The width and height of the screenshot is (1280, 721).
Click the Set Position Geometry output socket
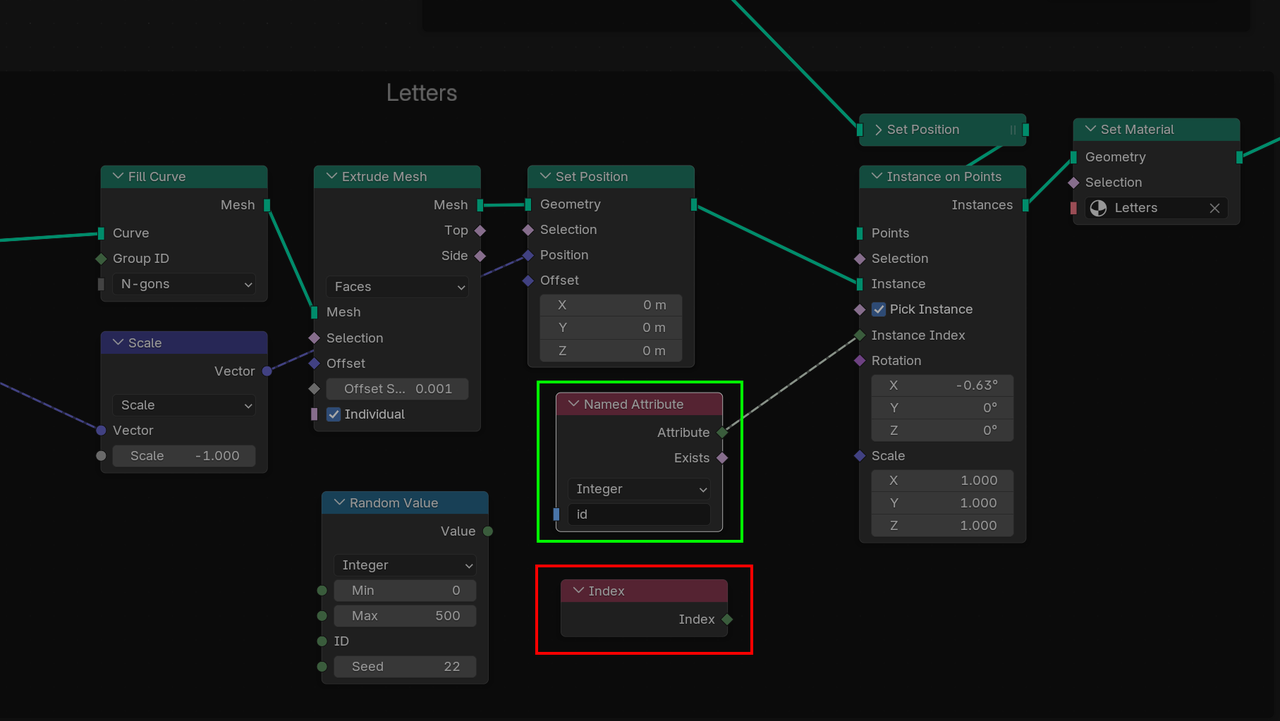tap(694, 205)
